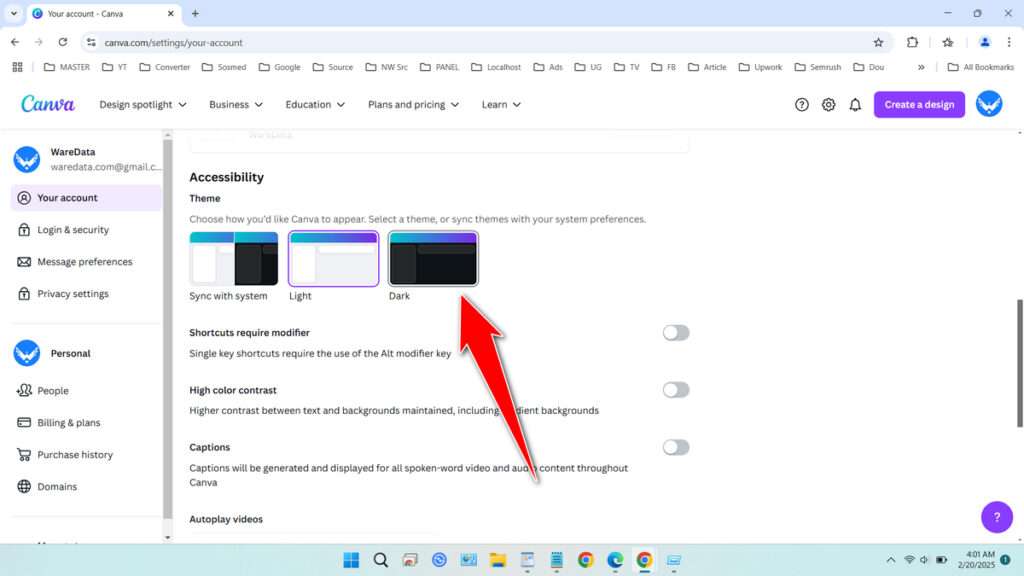The image size is (1024, 576).
Task: Expand Plans and pricing menu
Action: pyautogui.click(x=413, y=104)
